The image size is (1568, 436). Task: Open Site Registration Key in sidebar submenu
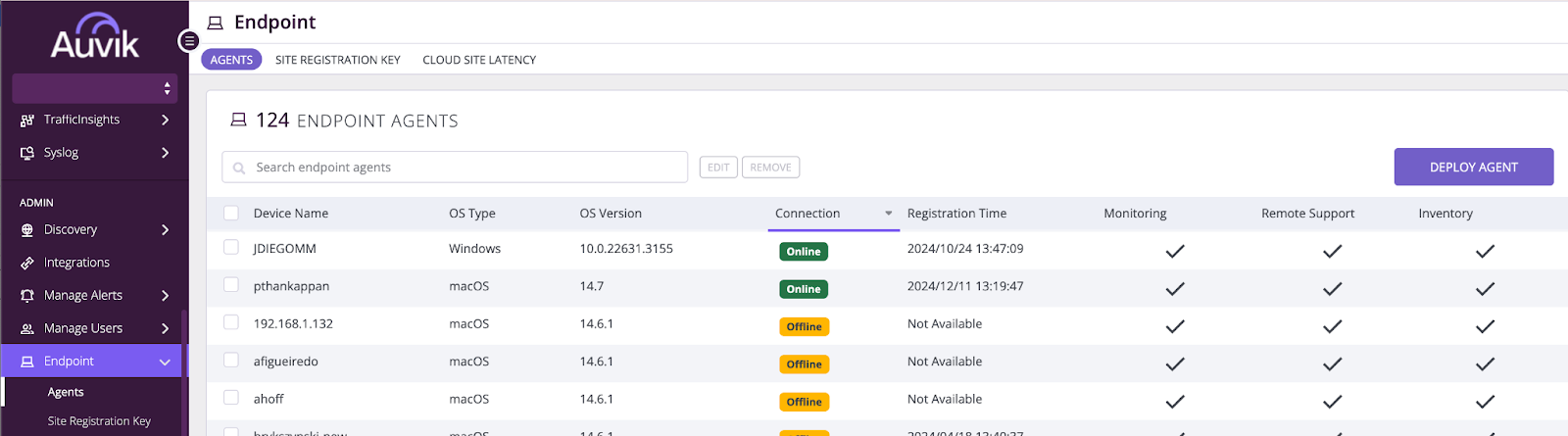click(99, 421)
